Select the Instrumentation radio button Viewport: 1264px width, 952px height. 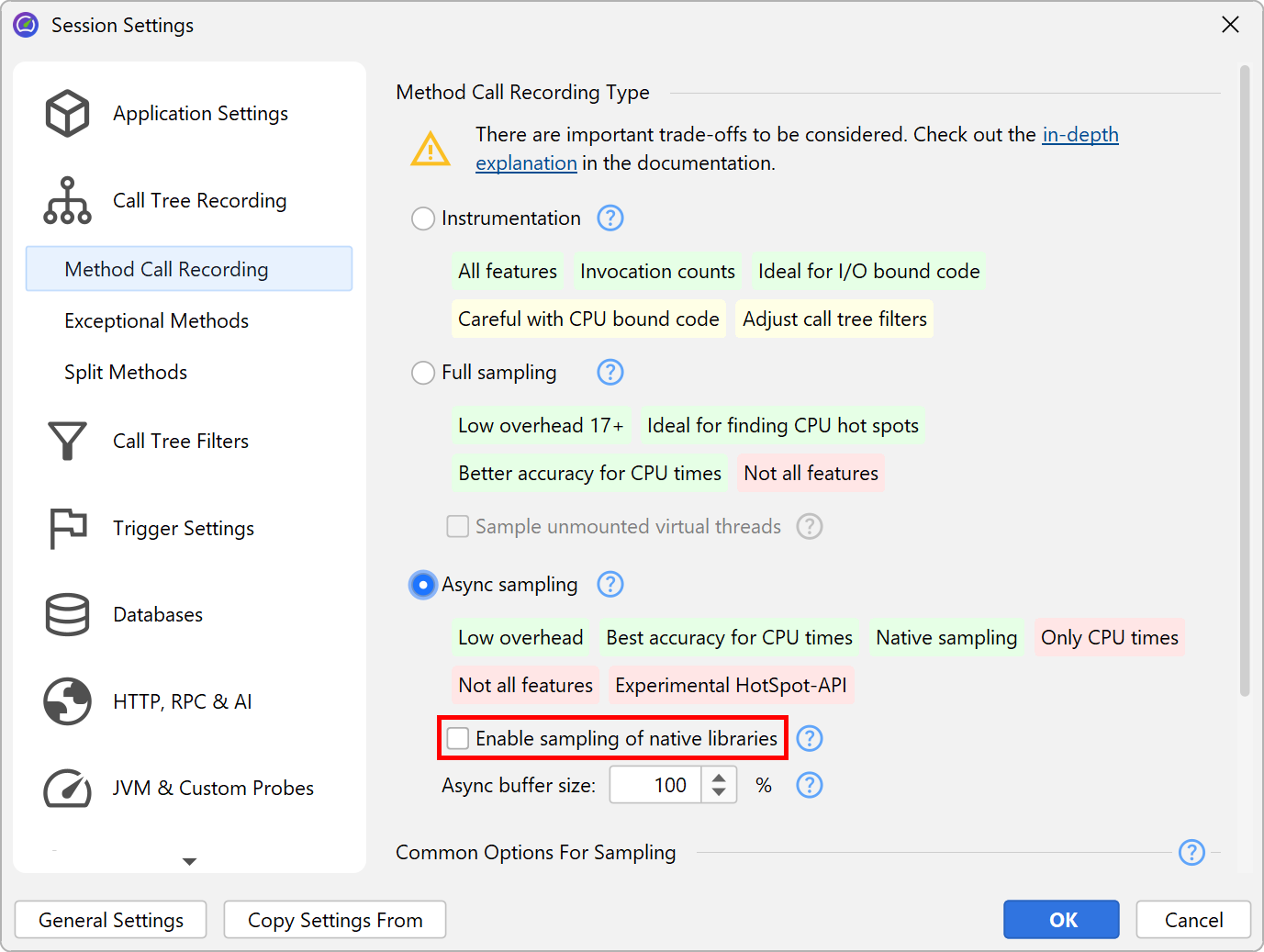(x=423, y=219)
